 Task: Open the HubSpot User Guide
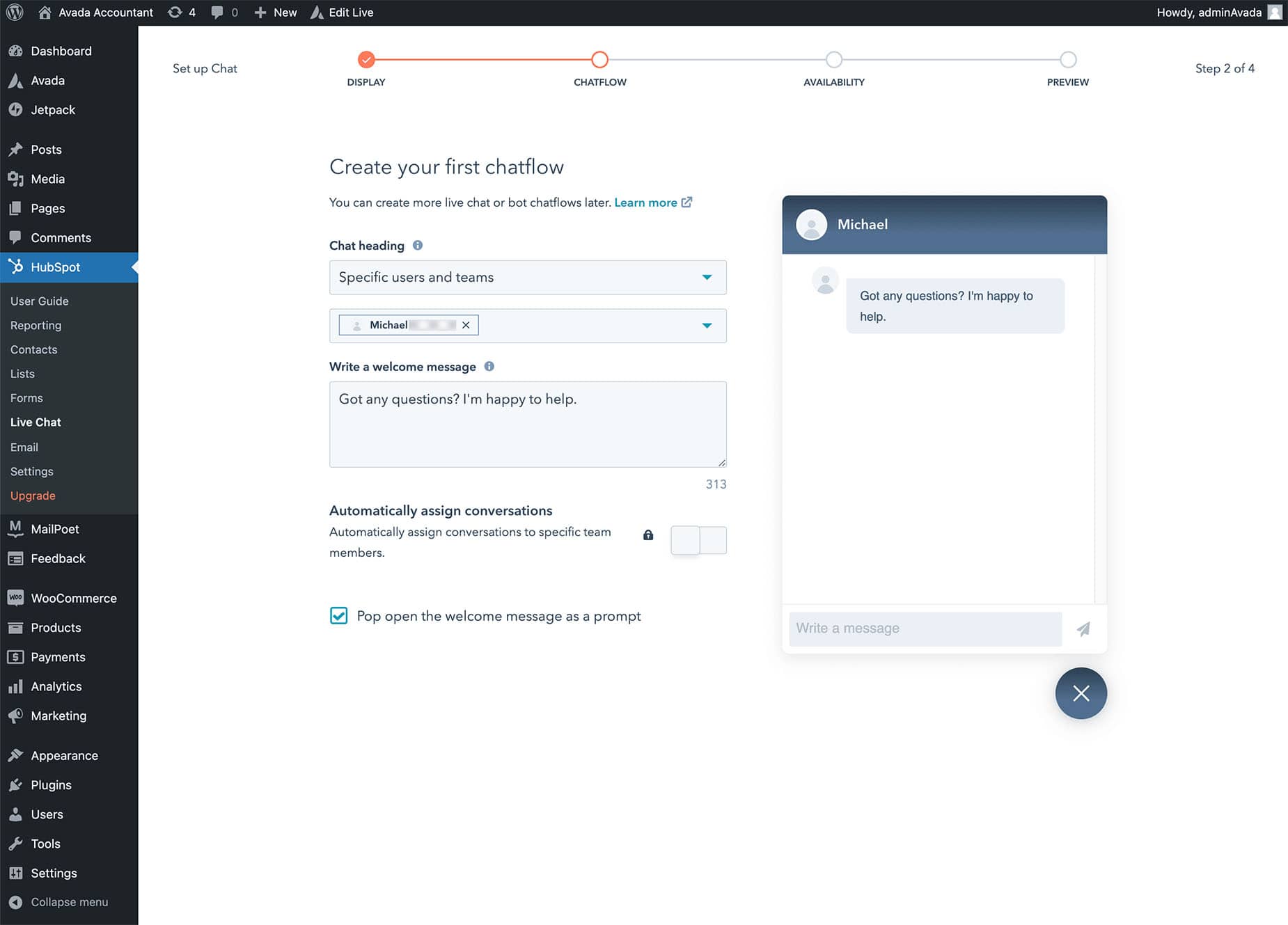[x=39, y=301]
